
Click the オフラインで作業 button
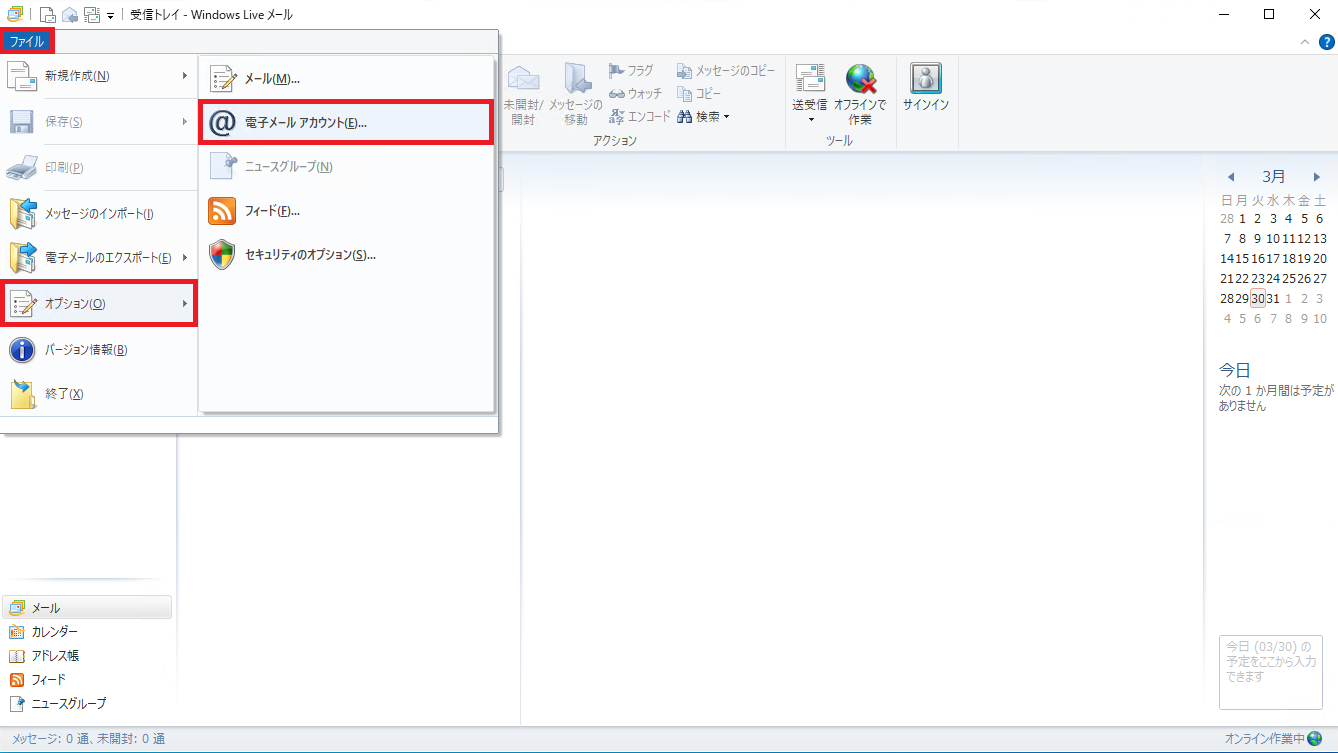pos(860,94)
